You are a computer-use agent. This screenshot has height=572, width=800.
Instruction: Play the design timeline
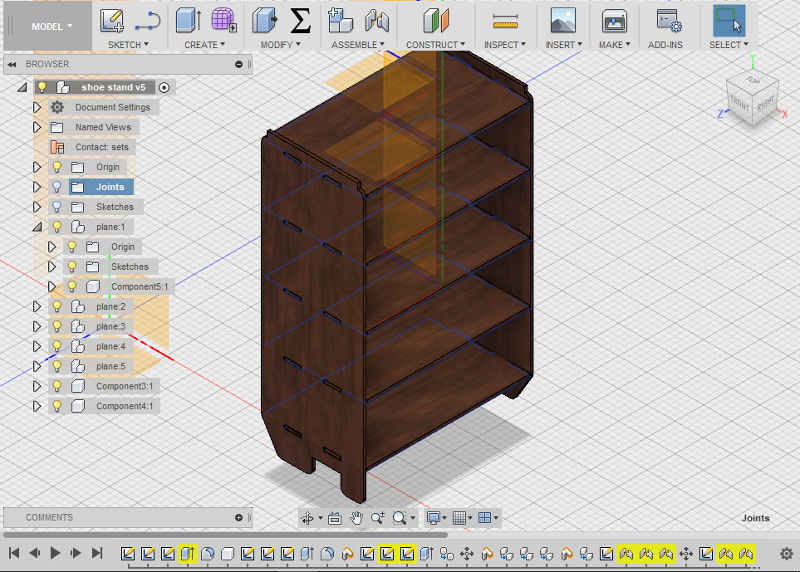[x=55, y=553]
